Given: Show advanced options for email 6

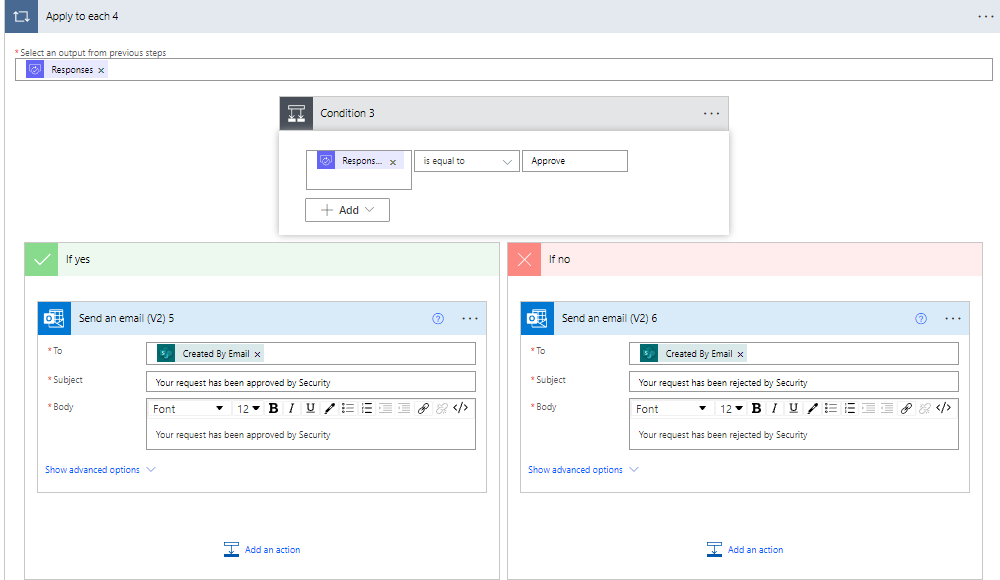Looking at the screenshot, I should 583,470.
